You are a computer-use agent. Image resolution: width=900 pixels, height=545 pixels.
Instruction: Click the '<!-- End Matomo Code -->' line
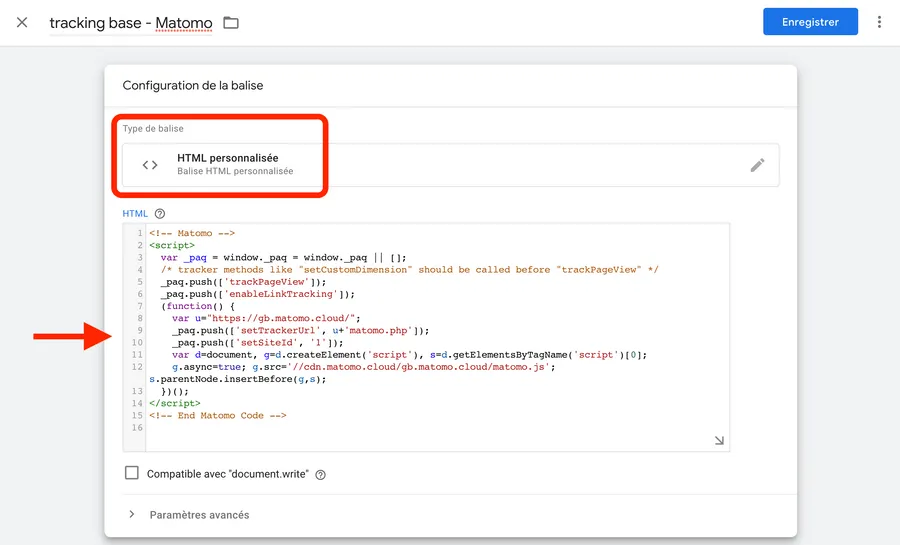[x=218, y=415]
